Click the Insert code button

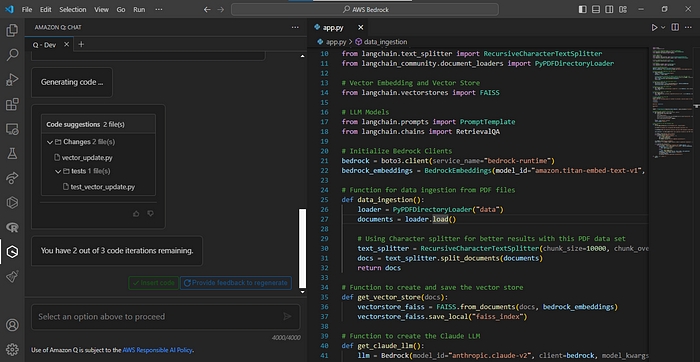(x=154, y=283)
